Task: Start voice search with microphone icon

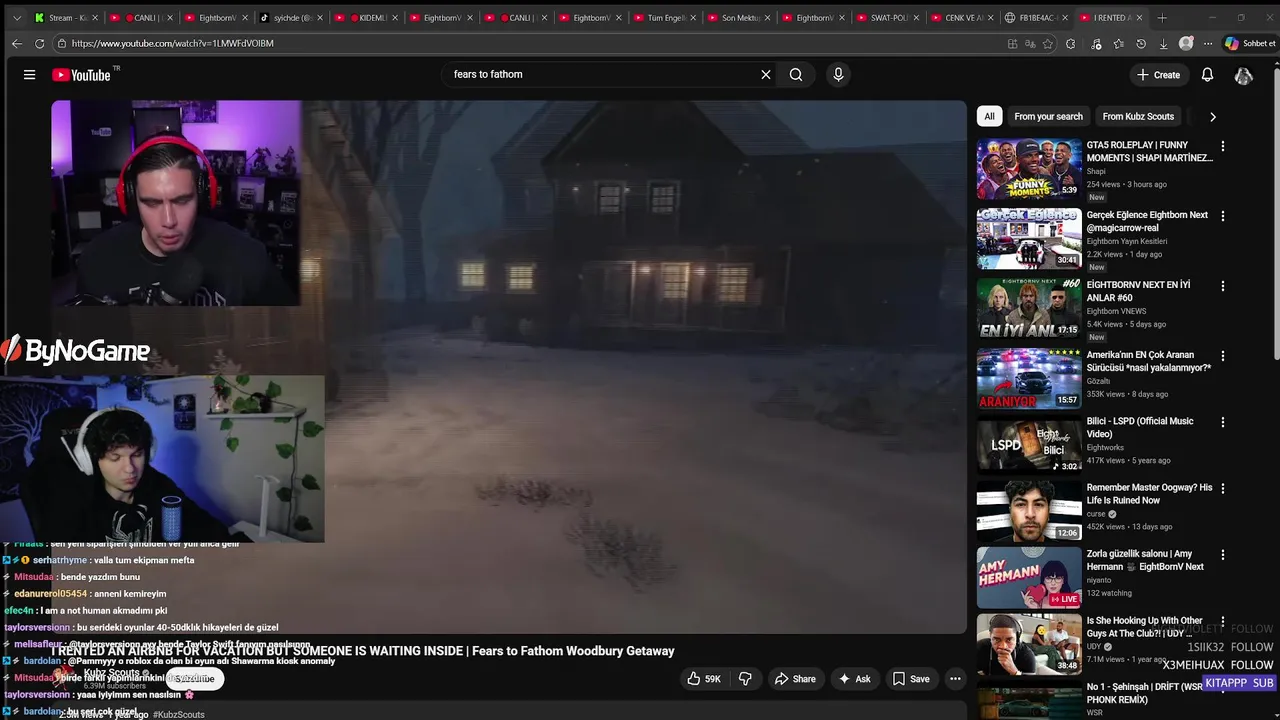Action: click(x=838, y=74)
